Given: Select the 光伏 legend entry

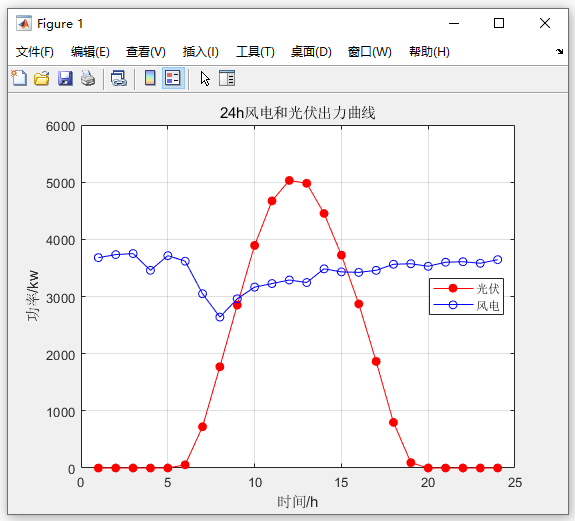Looking at the screenshot, I should [x=466, y=289].
